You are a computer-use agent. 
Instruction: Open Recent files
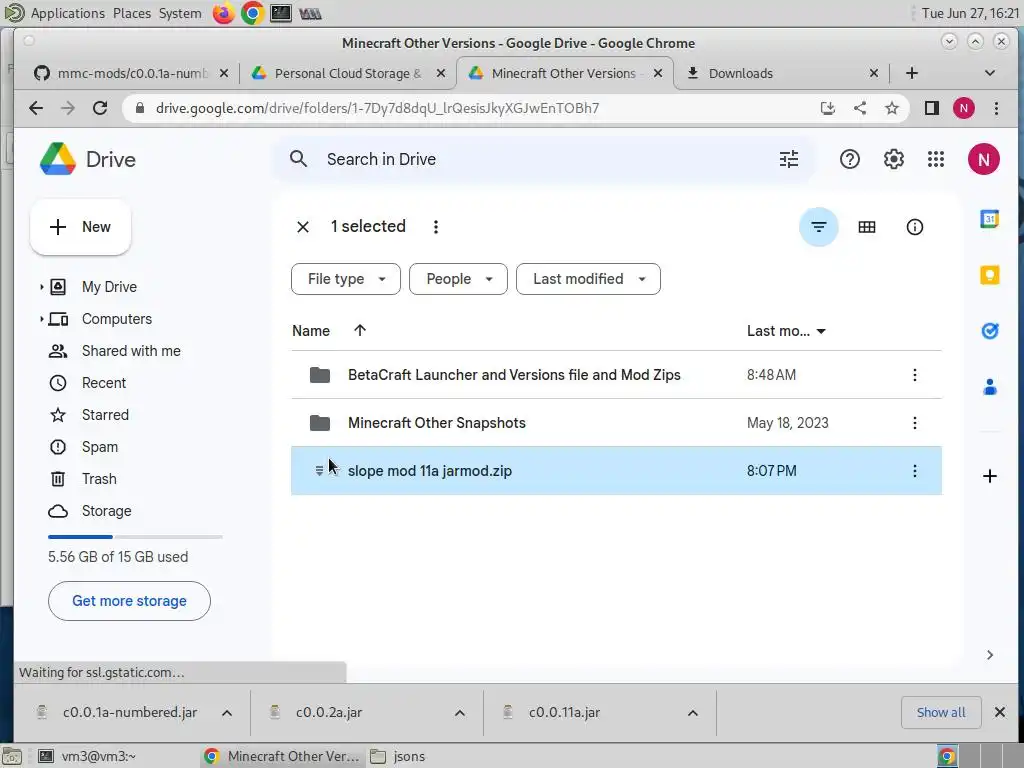103,383
